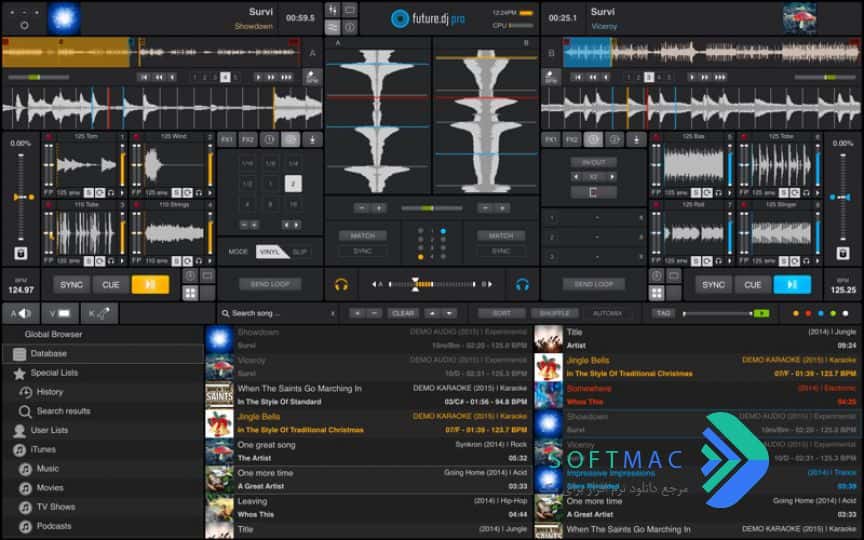Click the SHUFFLE button
Image resolution: width=864 pixels, height=540 pixels.
554,314
